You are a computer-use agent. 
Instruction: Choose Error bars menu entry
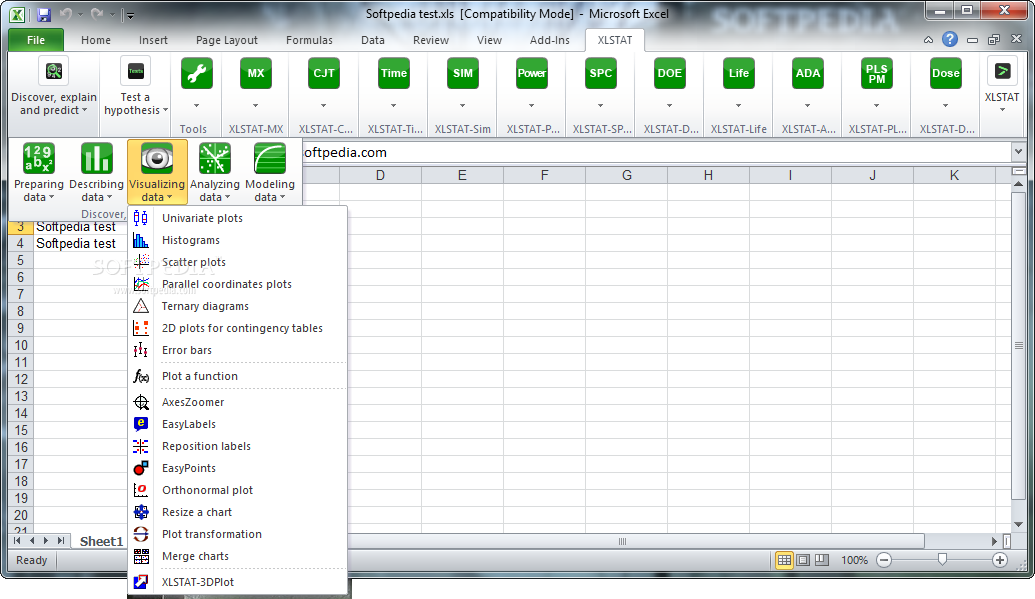coord(237,350)
